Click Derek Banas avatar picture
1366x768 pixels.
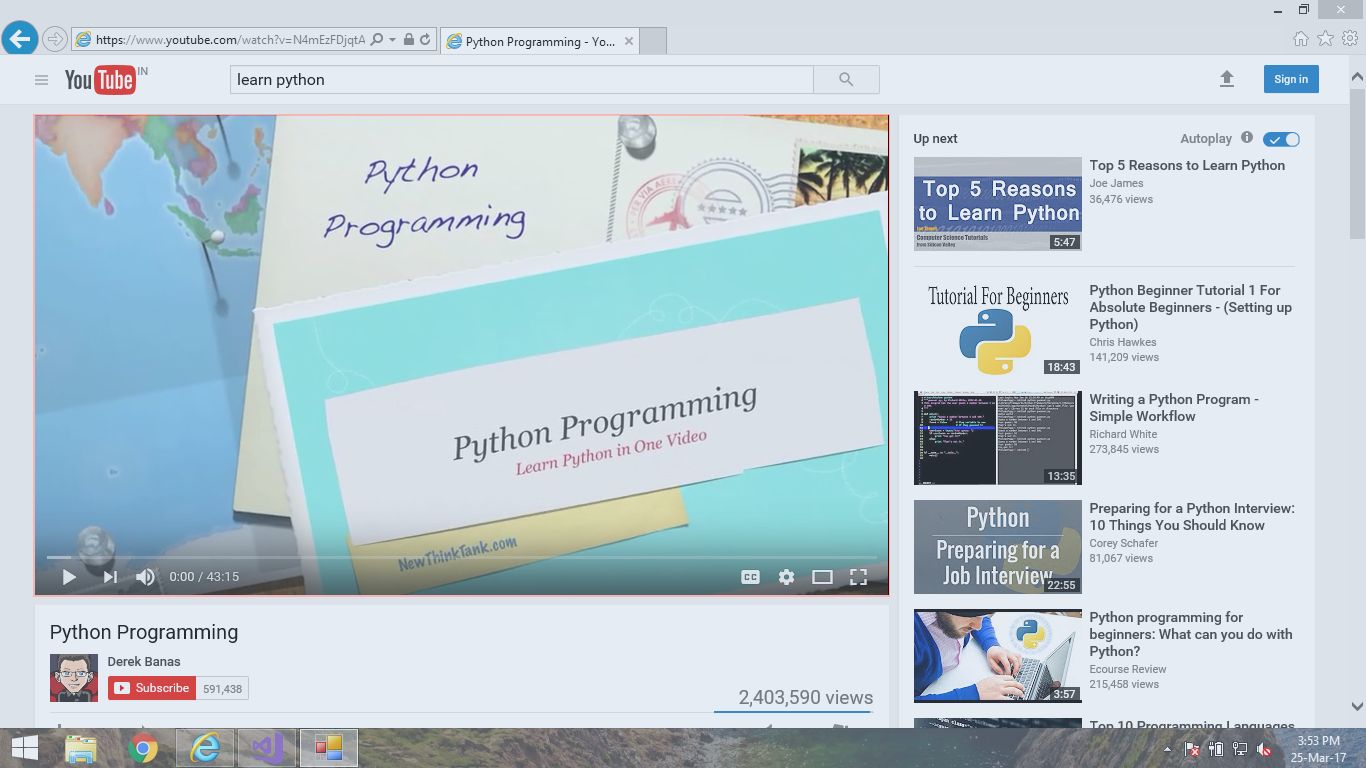pyautogui.click(x=74, y=678)
